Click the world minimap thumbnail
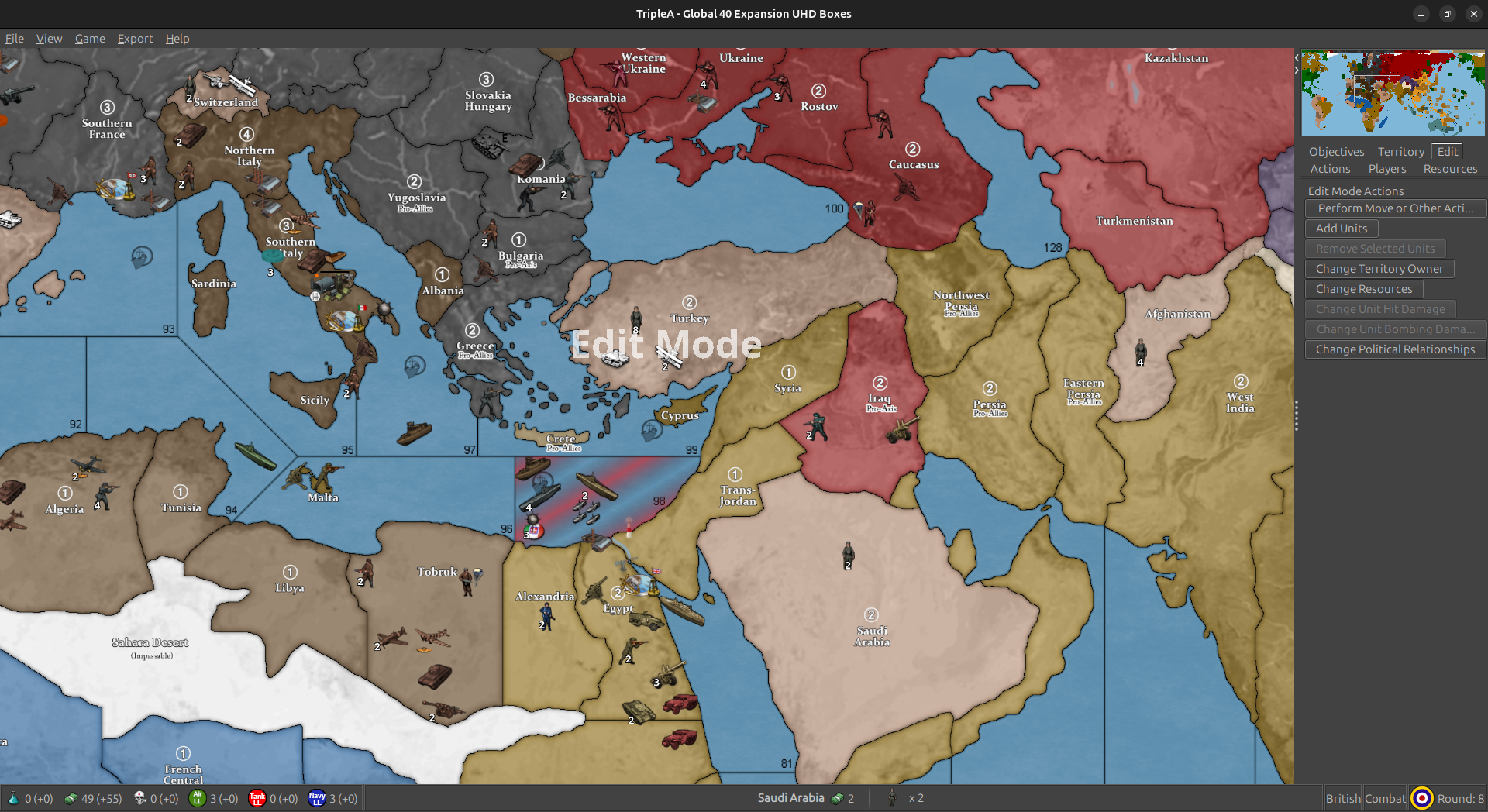 point(1393,93)
